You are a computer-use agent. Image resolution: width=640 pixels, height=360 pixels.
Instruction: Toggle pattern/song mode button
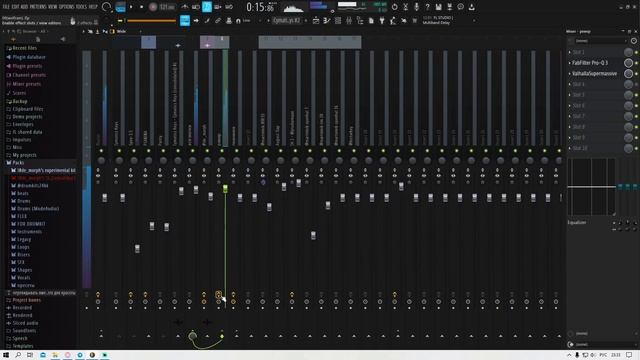pyautogui.click(x=120, y=7)
